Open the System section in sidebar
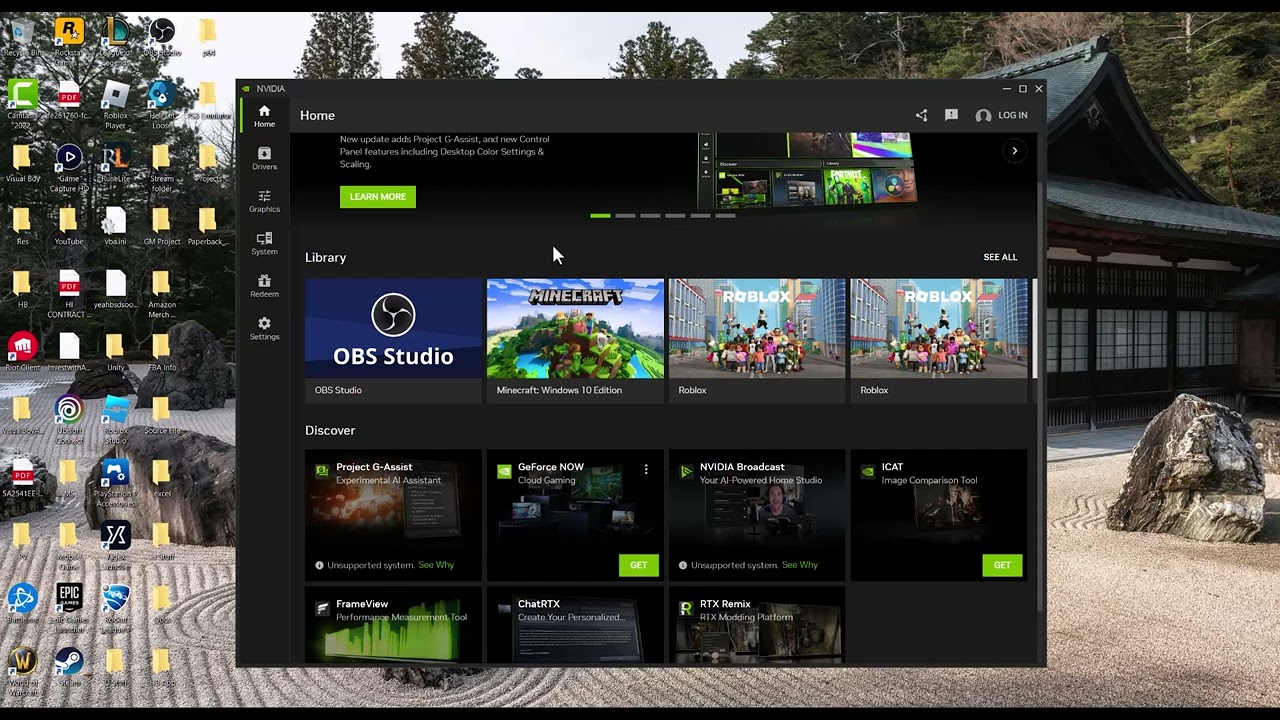 point(264,243)
